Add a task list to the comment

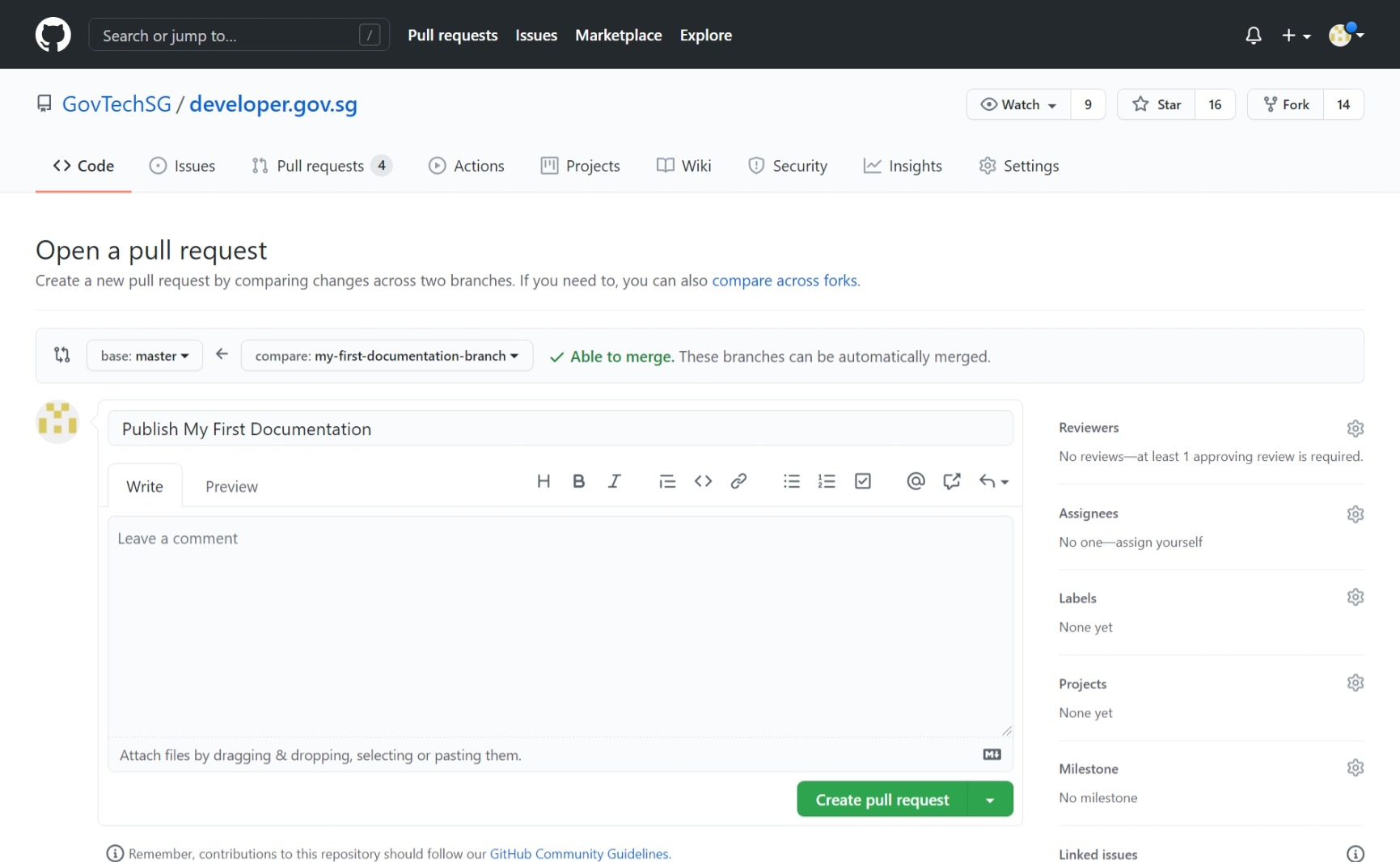pyautogui.click(x=862, y=480)
